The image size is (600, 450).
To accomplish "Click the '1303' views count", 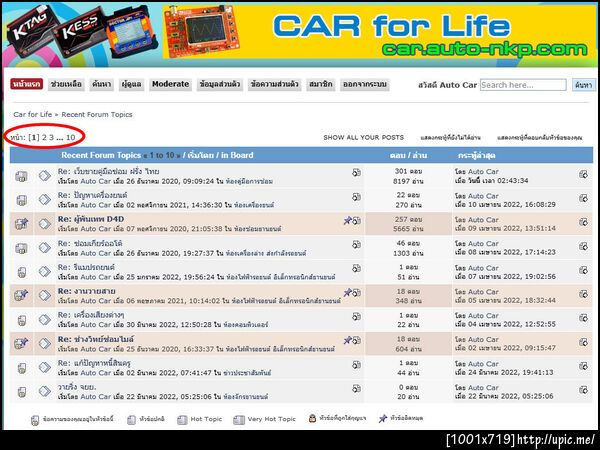I will click(x=402, y=253).
